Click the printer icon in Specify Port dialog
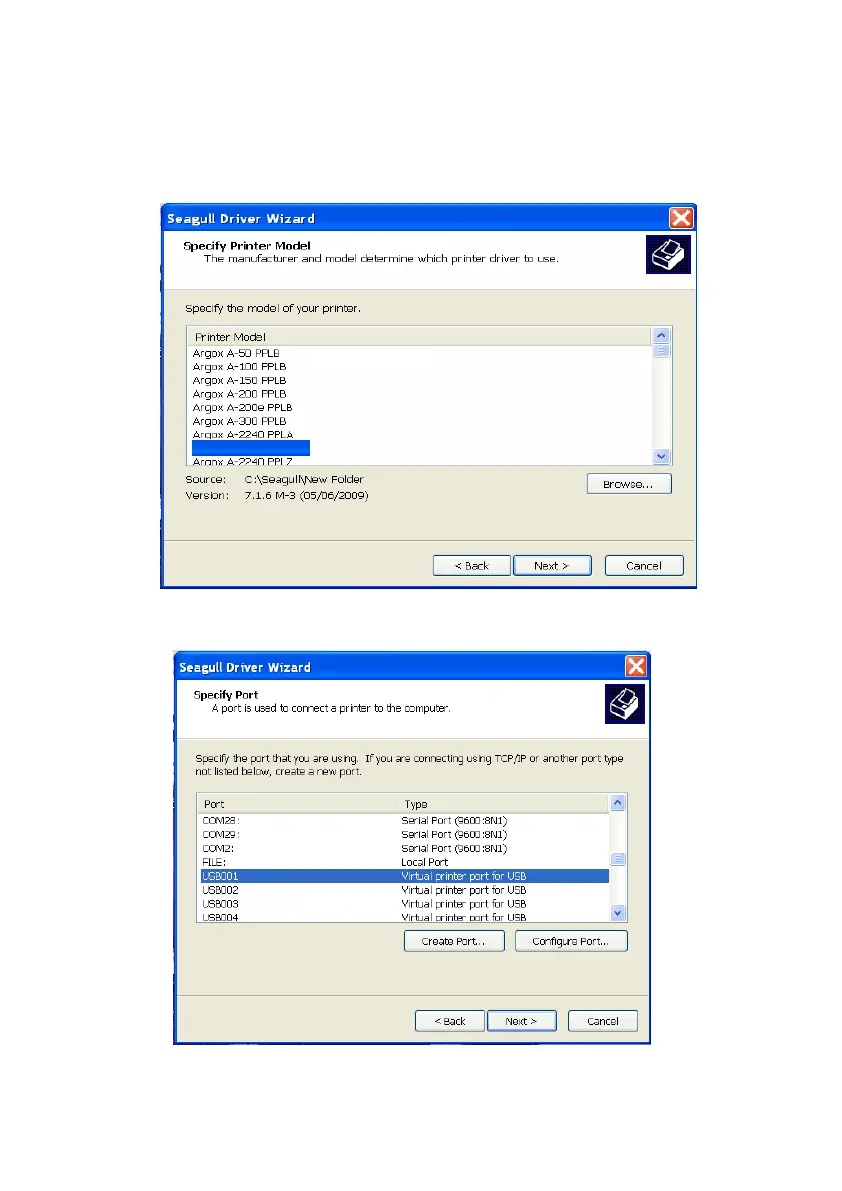The width and height of the screenshot is (842, 1191). (625, 704)
